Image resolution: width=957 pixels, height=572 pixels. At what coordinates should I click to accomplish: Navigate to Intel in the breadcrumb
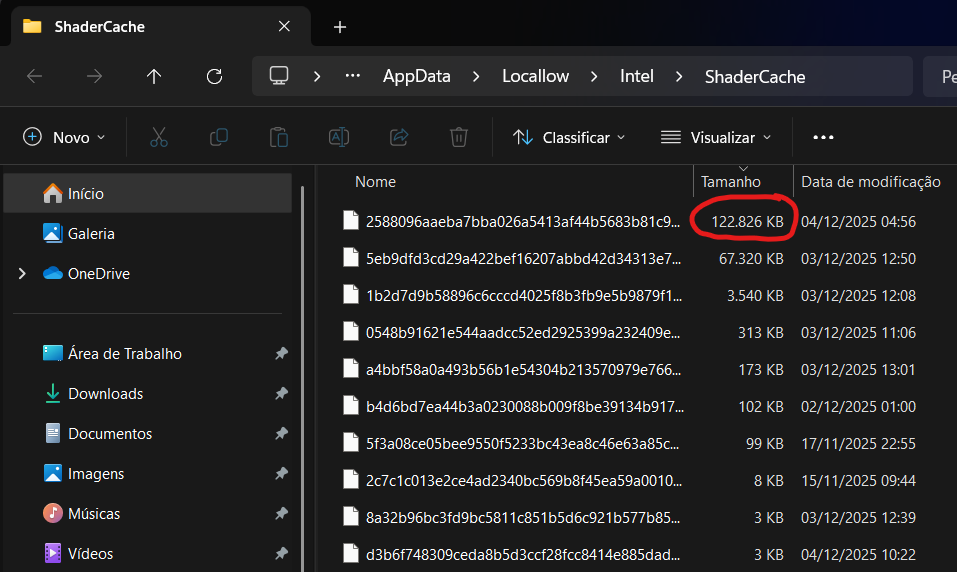click(637, 76)
